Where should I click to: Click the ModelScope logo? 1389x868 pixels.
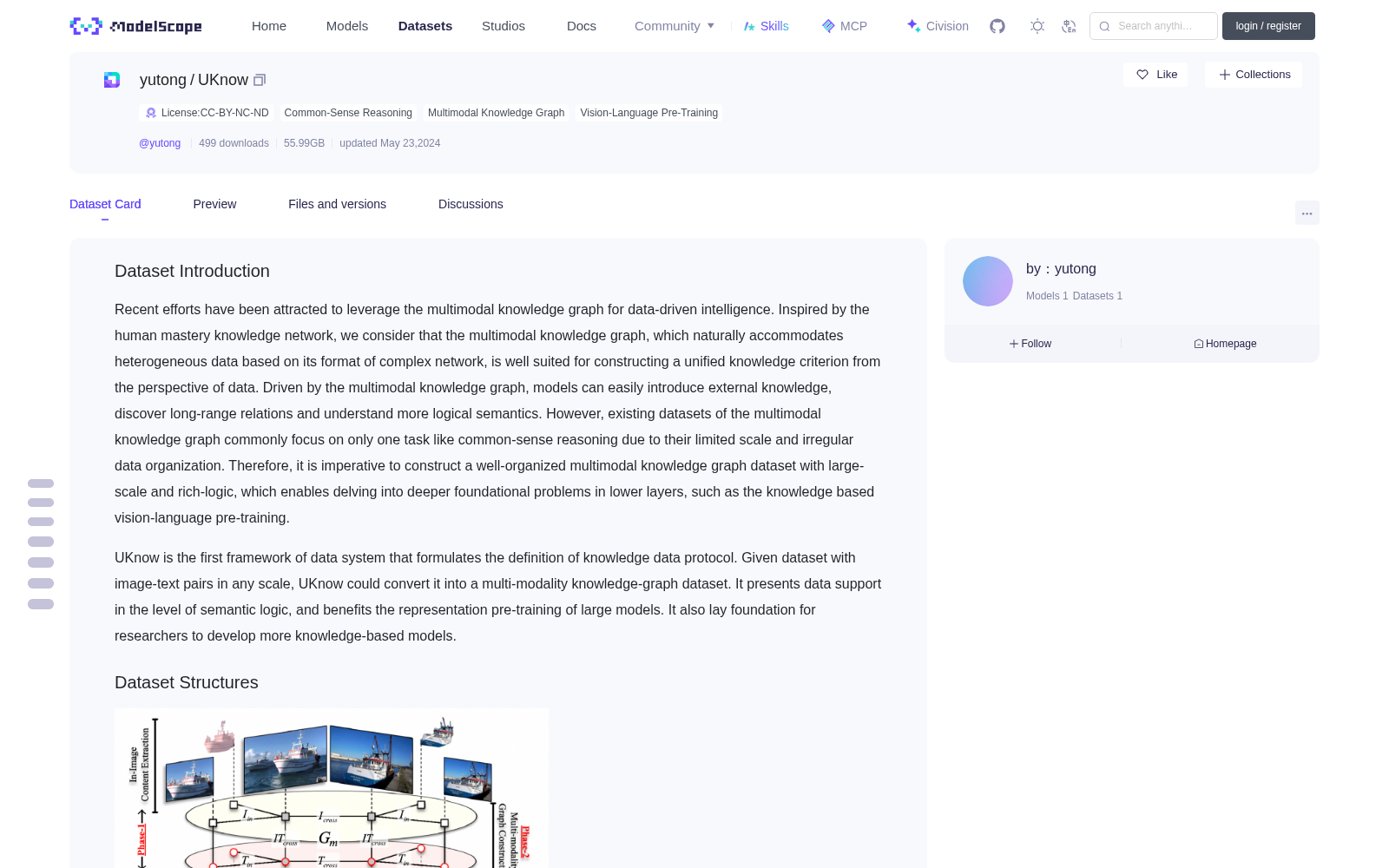pos(136,26)
